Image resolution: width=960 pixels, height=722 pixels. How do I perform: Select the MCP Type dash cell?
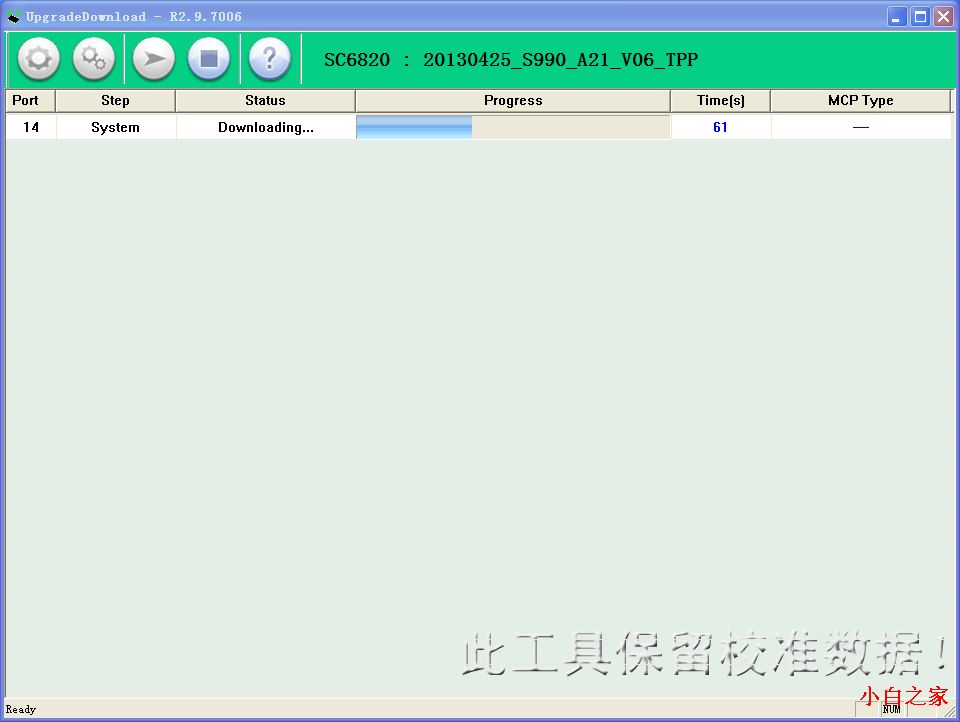[860, 127]
